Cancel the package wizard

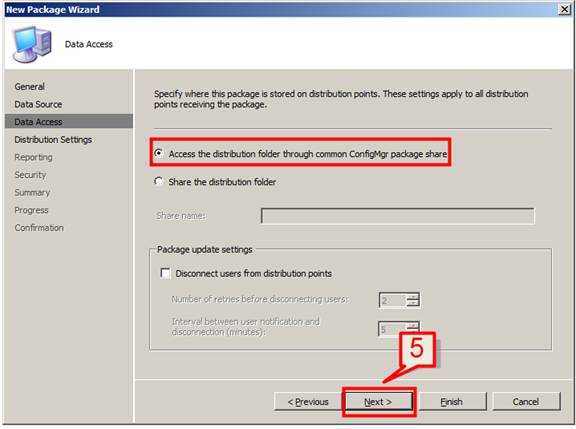(526, 402)
